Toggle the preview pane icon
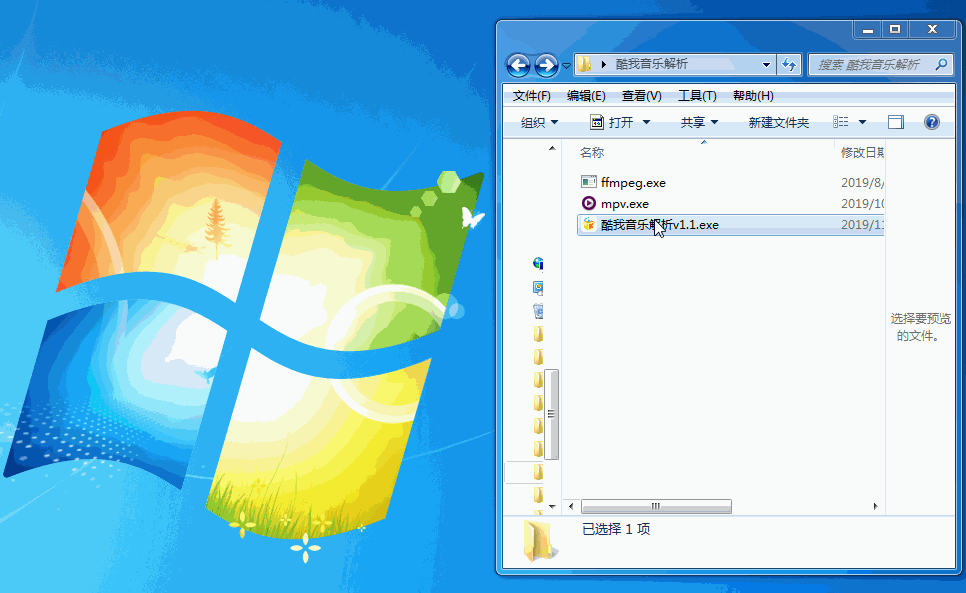The height and width of the screenshot is (593, 966). pos(896,122)
